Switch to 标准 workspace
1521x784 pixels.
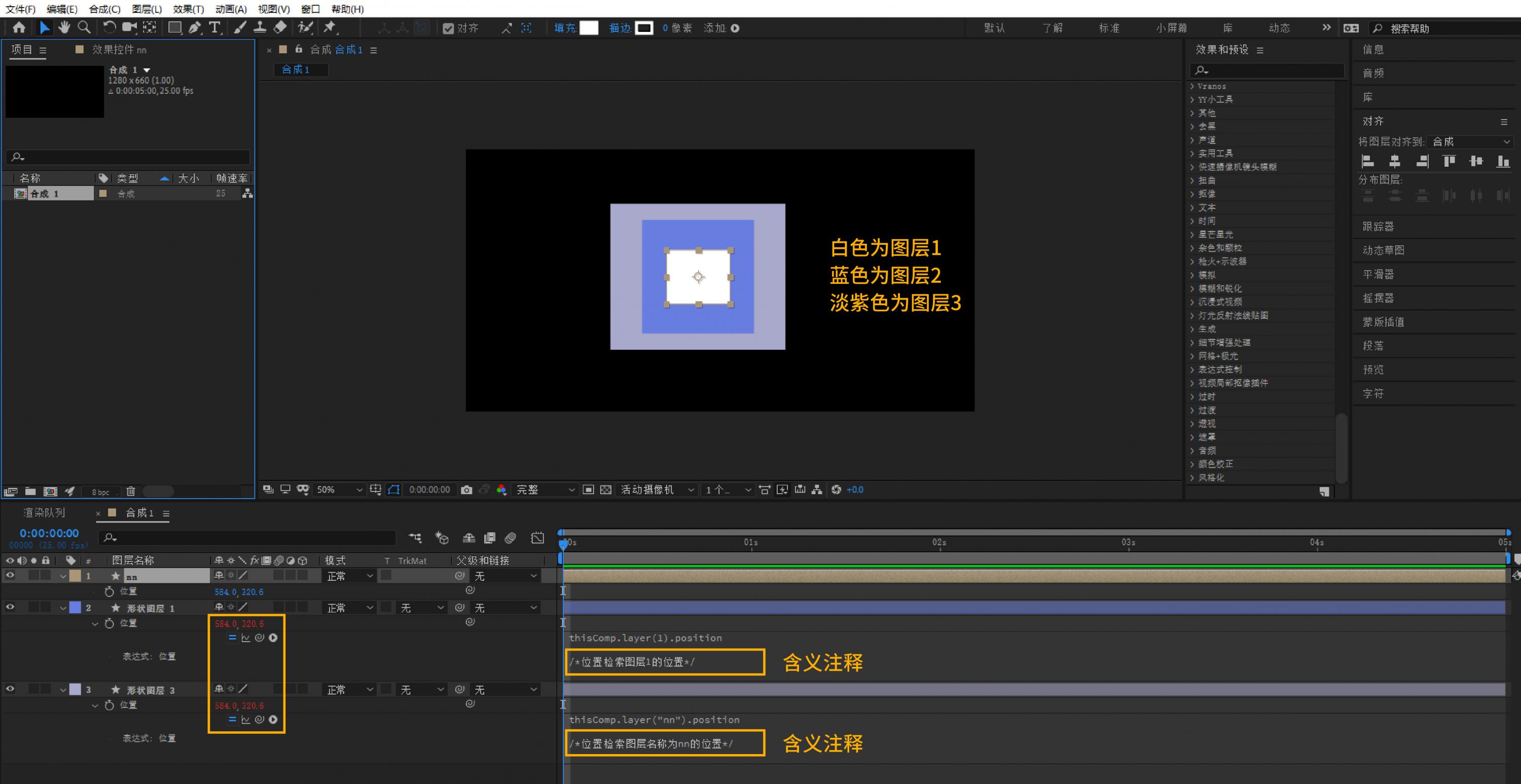(1109, 28)
